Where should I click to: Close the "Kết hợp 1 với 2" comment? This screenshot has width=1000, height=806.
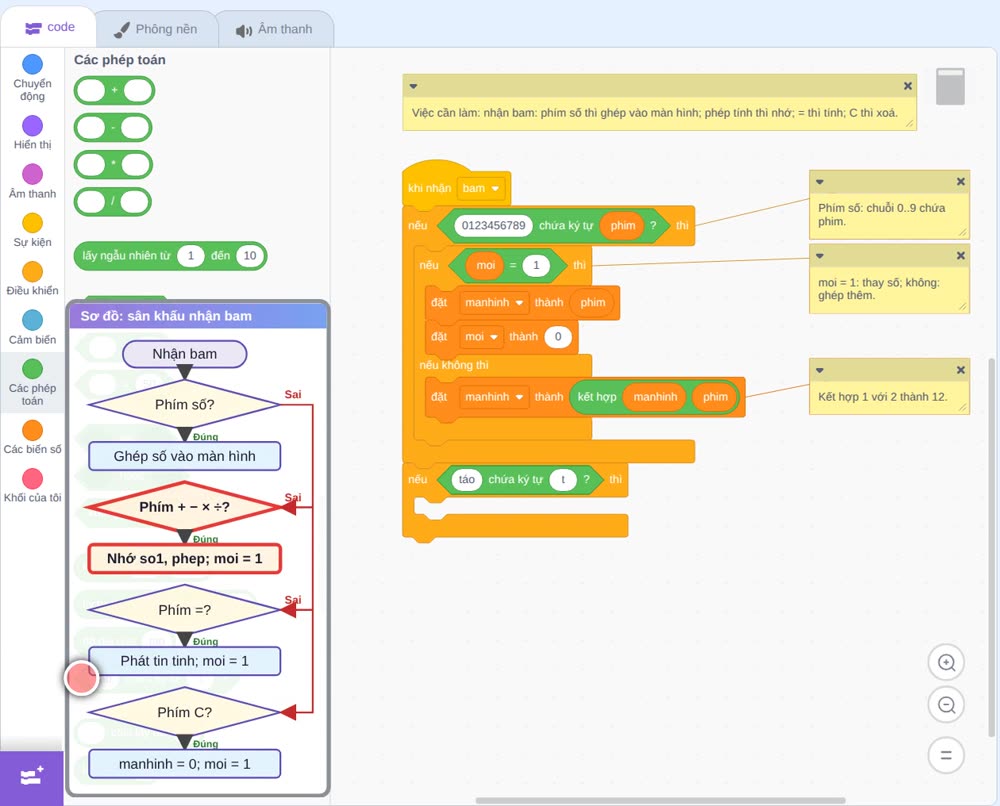960,370
